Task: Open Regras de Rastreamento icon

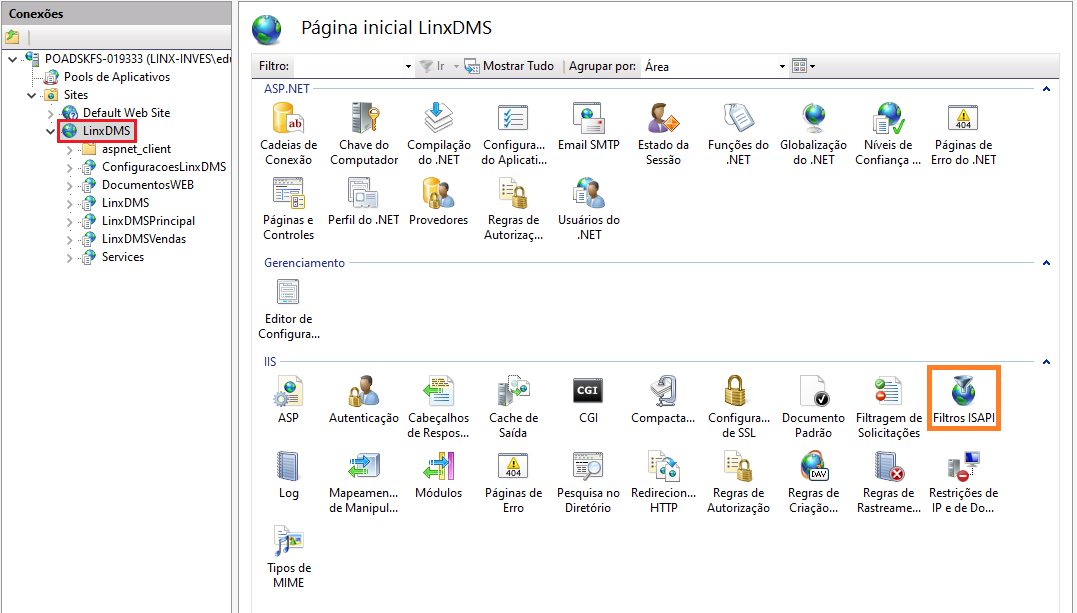Action: [889, 482]
